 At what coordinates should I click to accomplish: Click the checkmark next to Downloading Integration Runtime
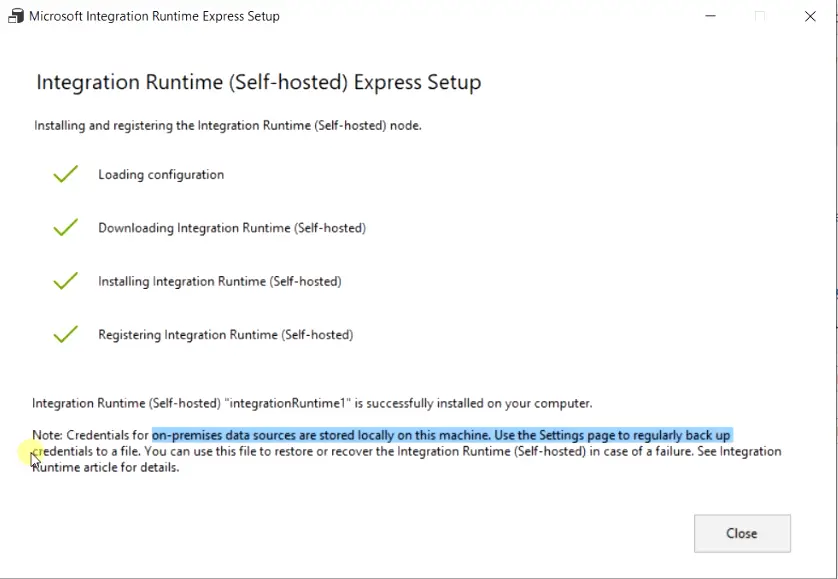click(x=66, y=227)
